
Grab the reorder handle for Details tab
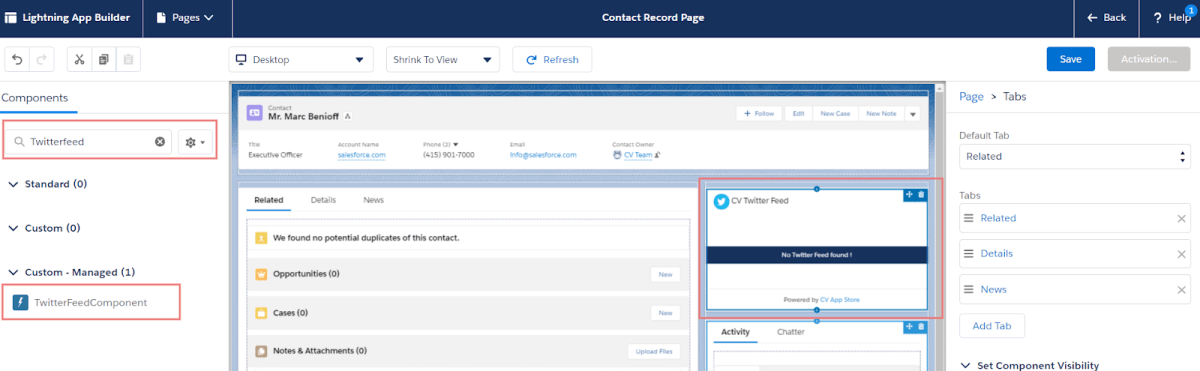[968, 254]
